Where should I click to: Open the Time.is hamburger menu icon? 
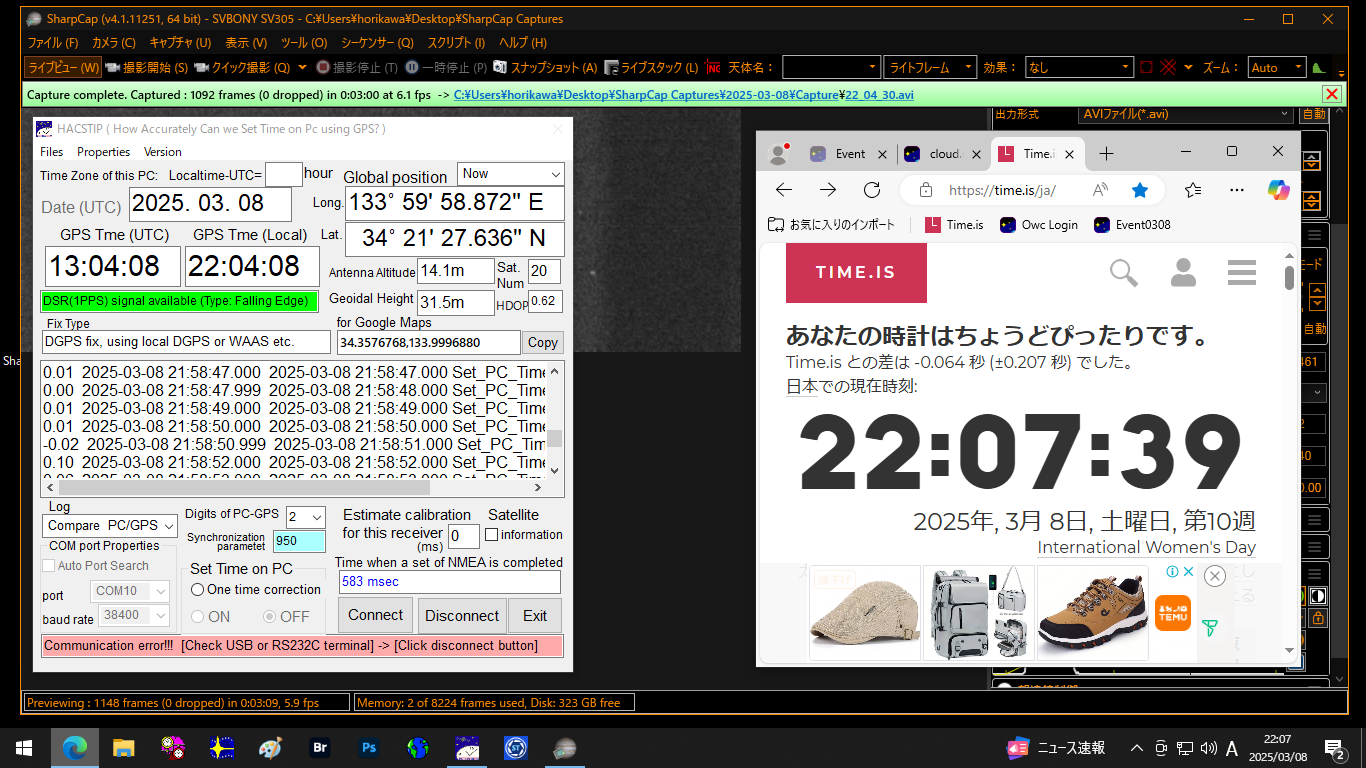click(x=1241, y=272)
